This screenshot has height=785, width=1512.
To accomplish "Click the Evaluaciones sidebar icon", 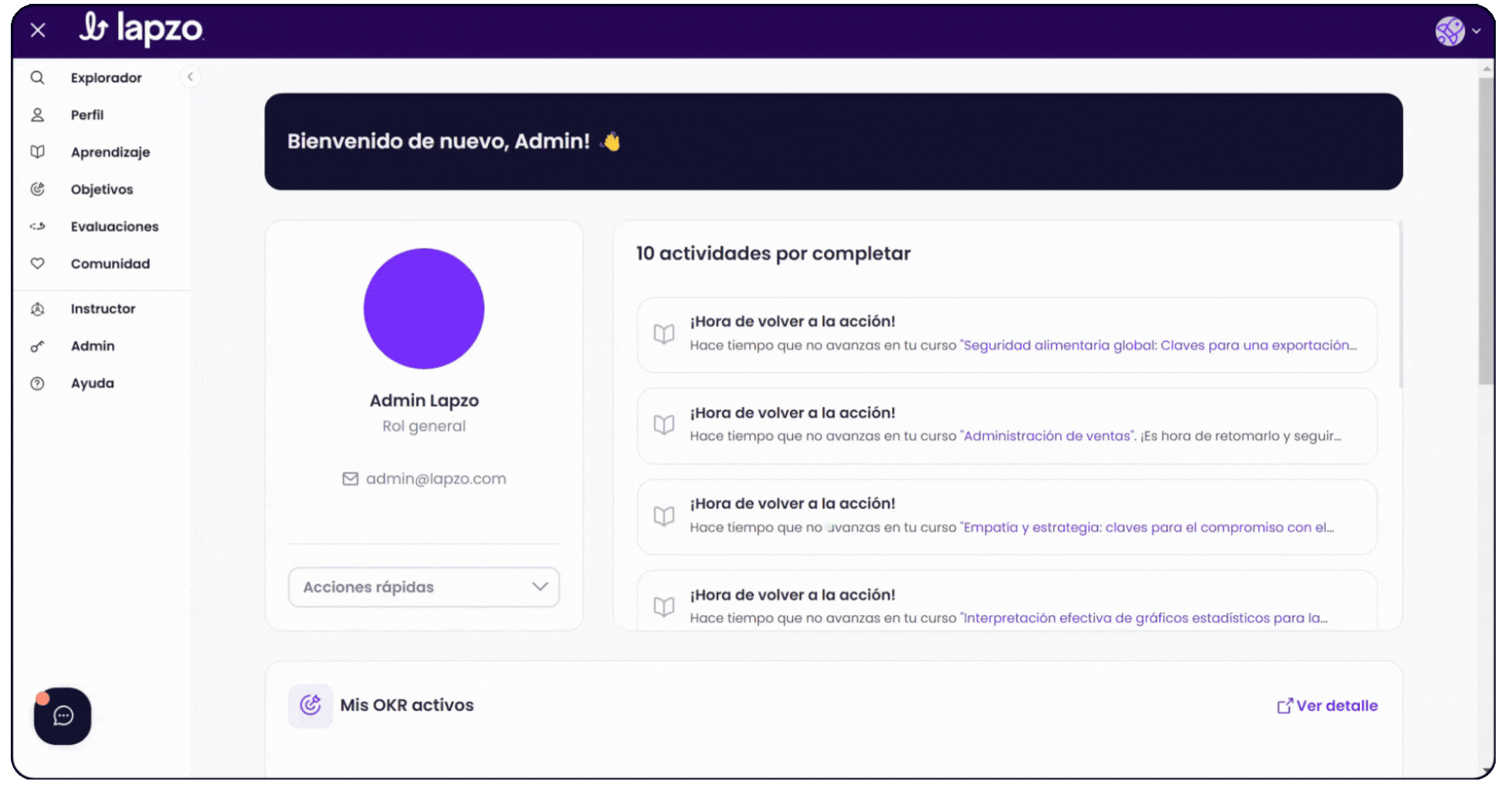I will 37,226.
